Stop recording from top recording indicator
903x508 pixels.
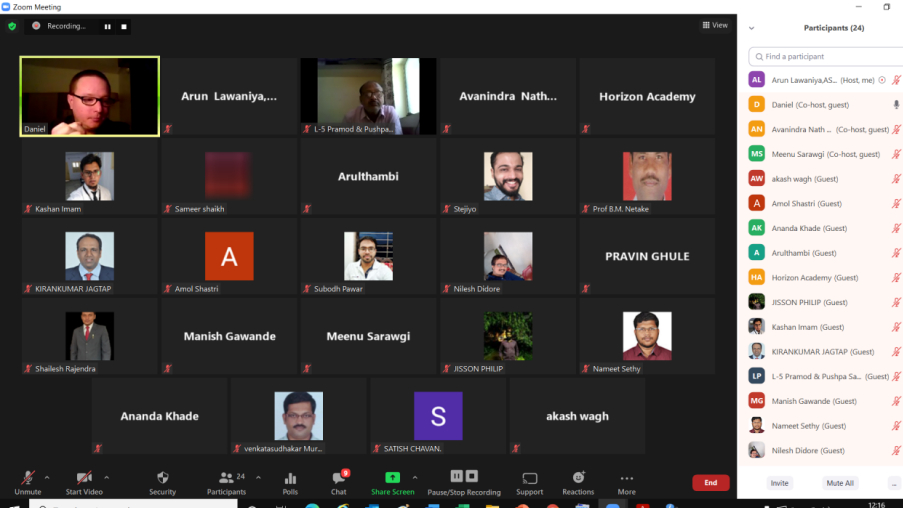(124, 26)
